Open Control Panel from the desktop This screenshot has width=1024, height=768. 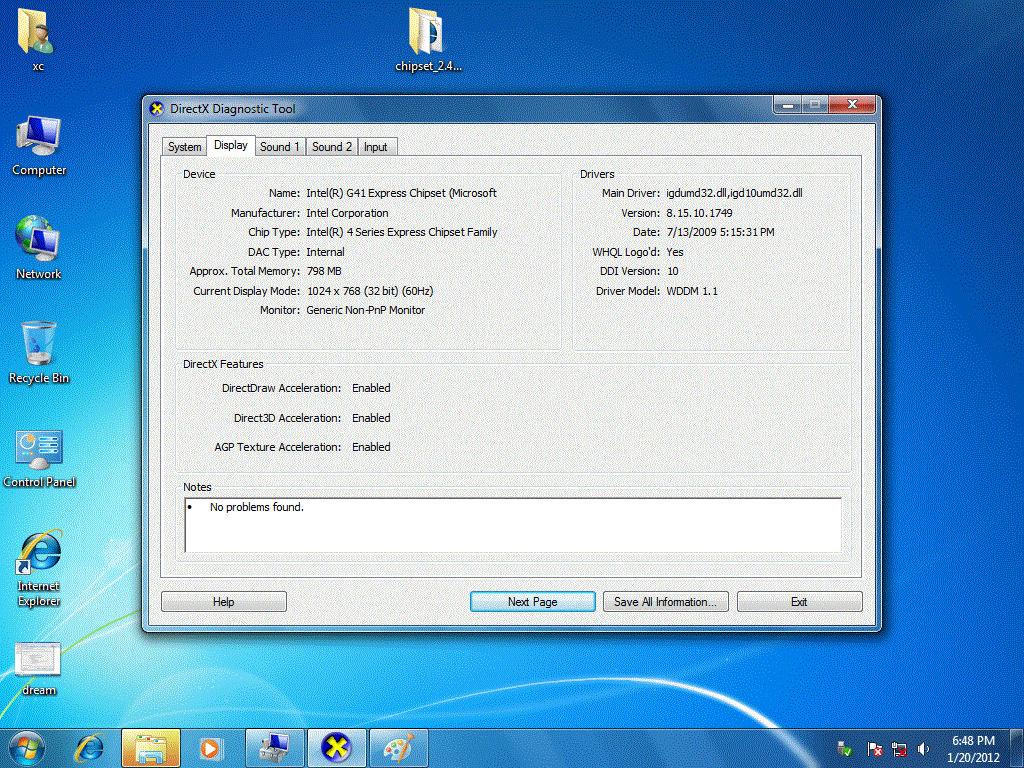(38, 450)
